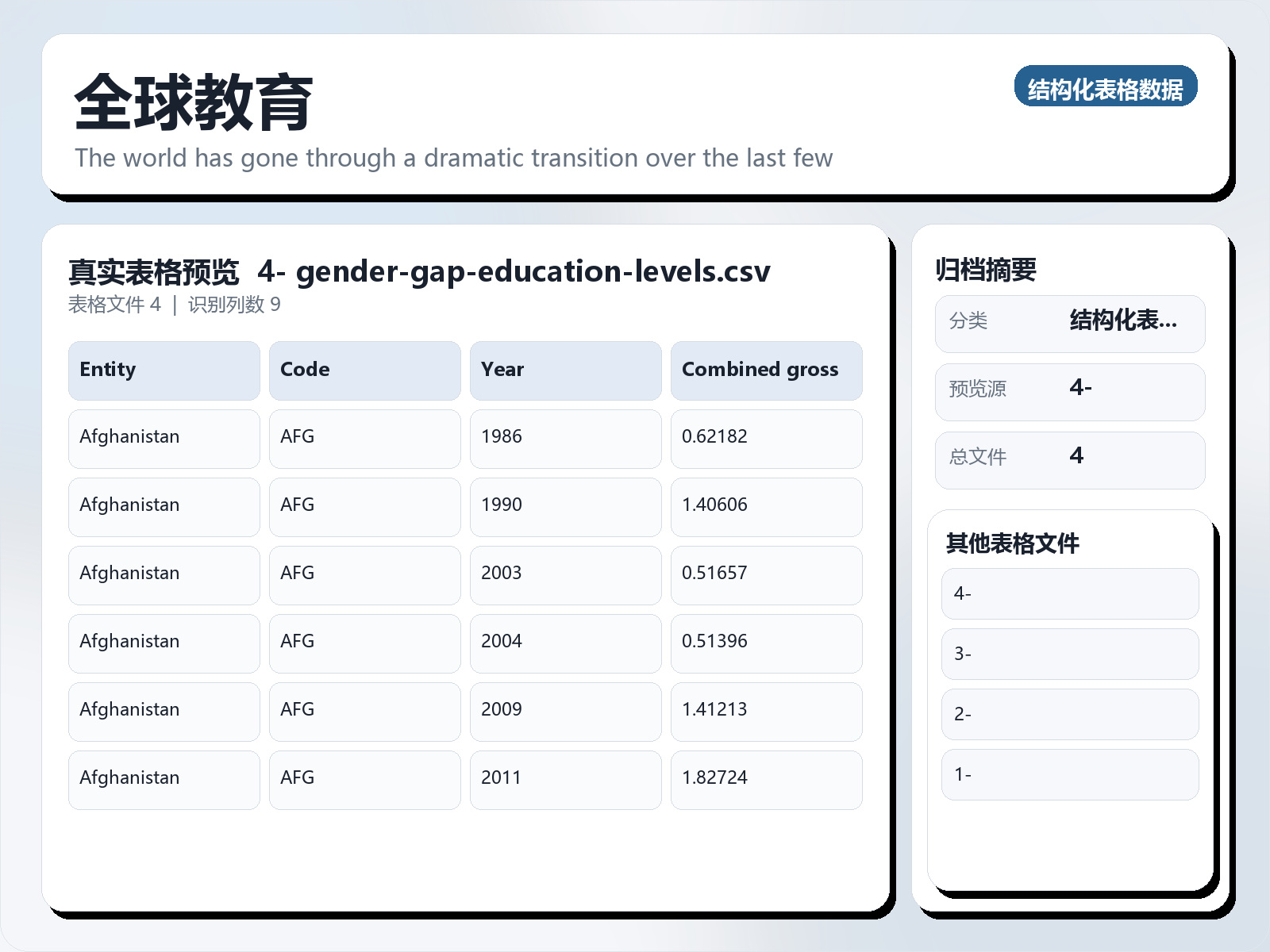Select the Year column header
Screen dimensions: 1270x952
point(565,370)
